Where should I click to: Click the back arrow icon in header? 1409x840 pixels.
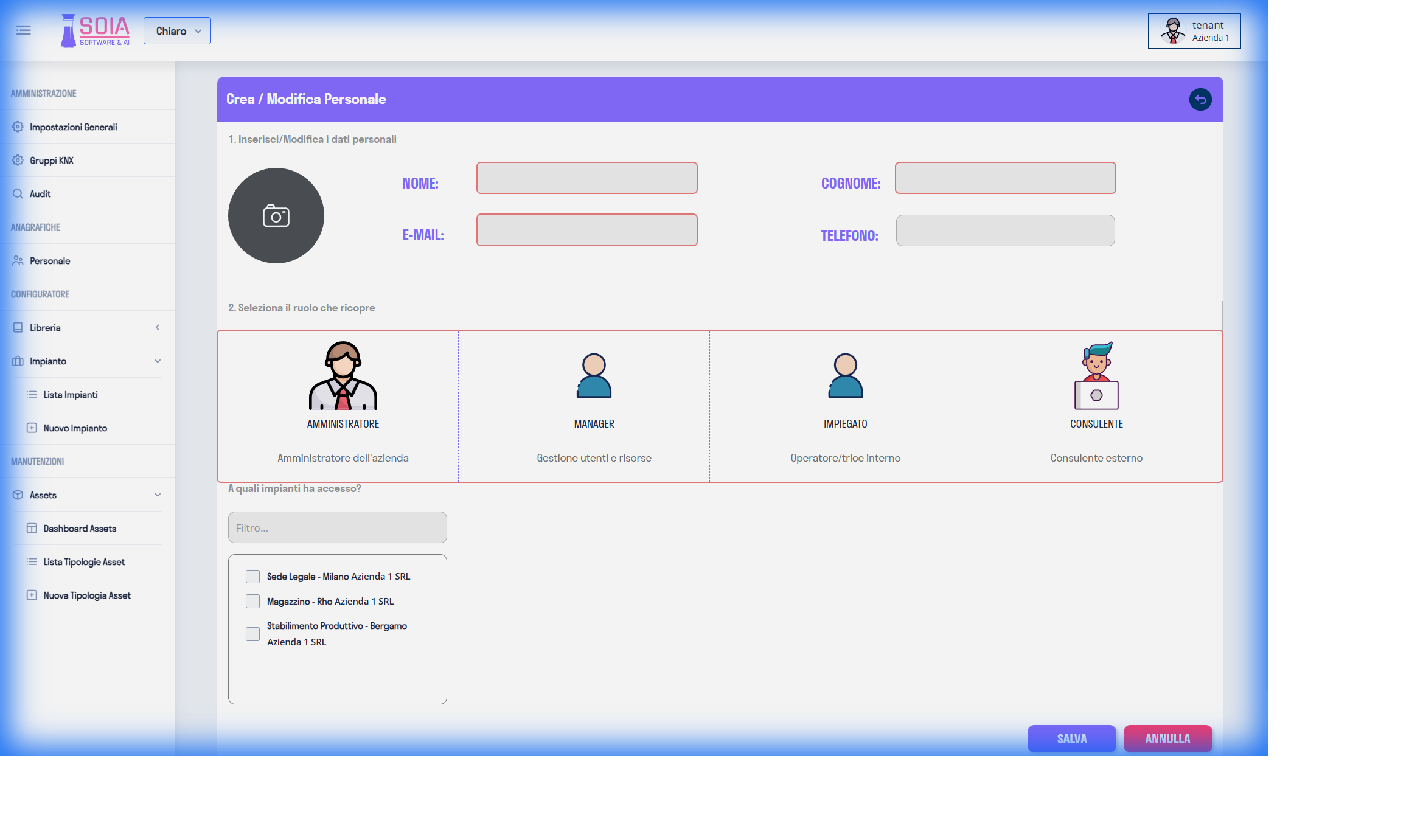click(x=1200, y=99)
